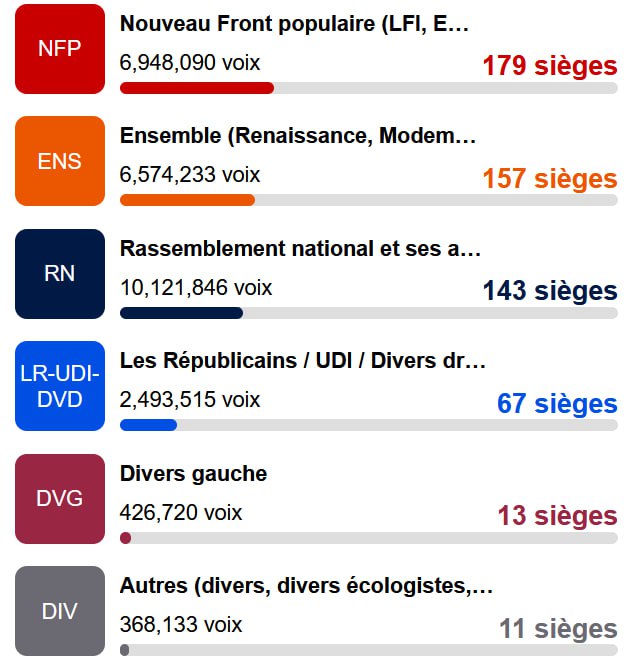Click the orange Ensemble progress bar
The width and height of the screenshot is (639, 668).
point(369,200)
